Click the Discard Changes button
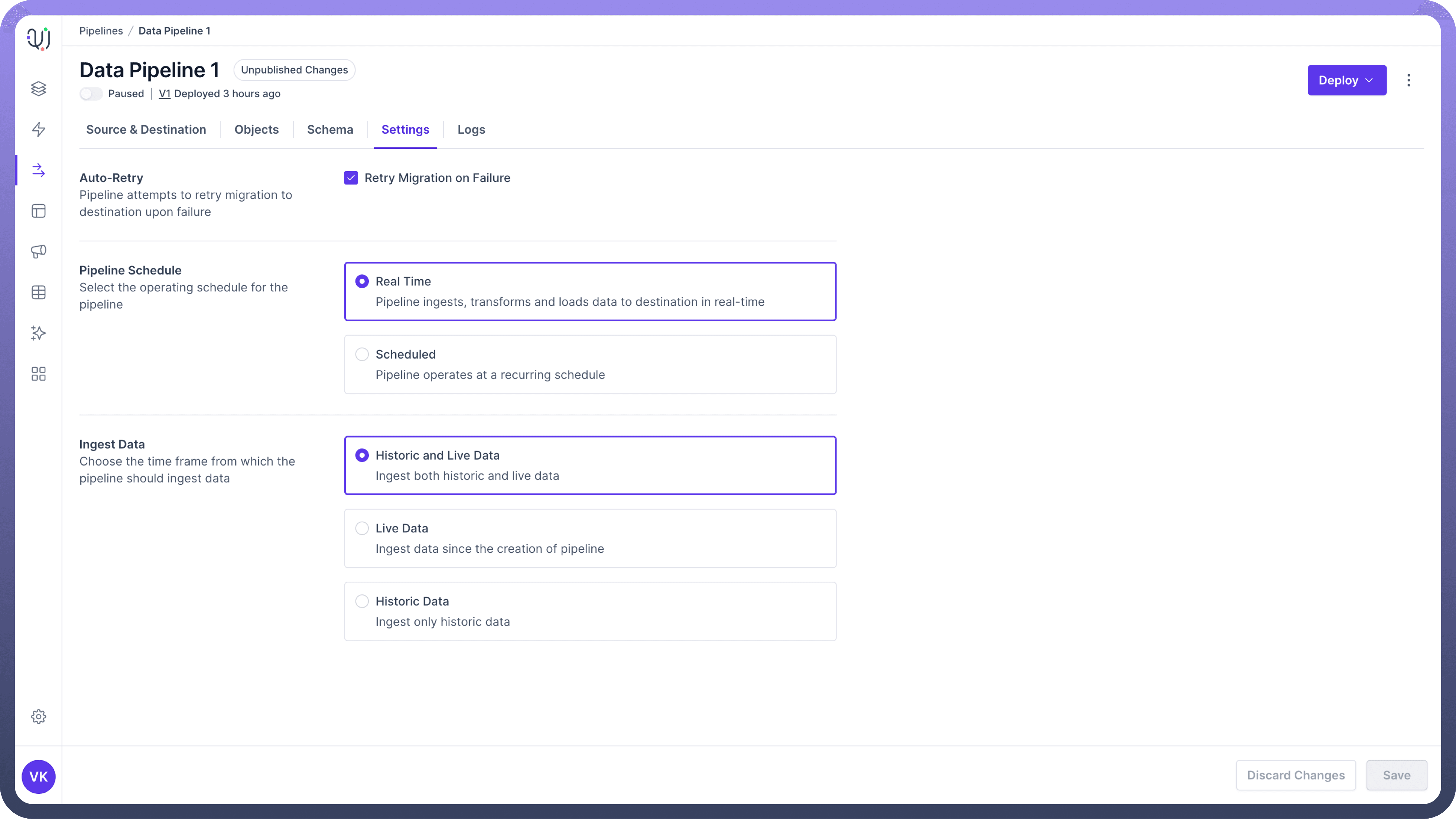Image resolution: width=1456 pixels, height=819 pixels. 1296,776
